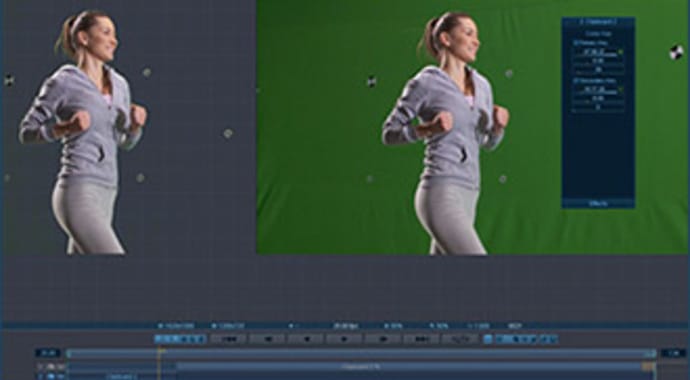Toggle the loop playback button
Screen dimensions: 690x380
[x=460, y=339]
